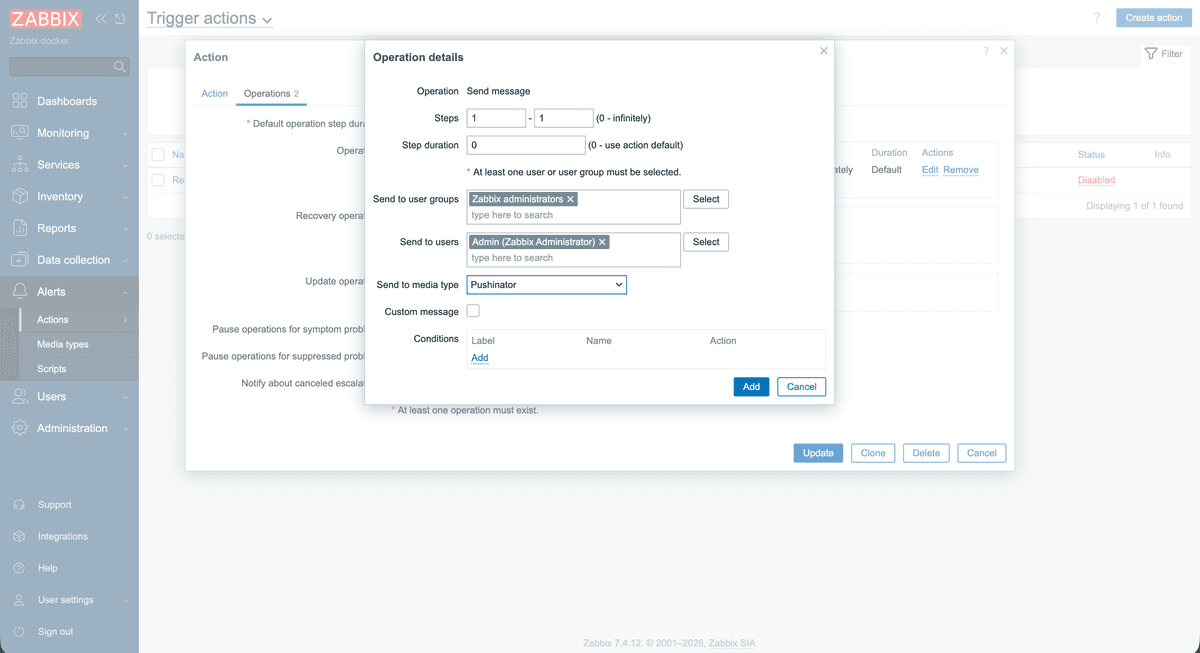Expand the Administration menu section
This screenshot has width=1200, height=653.
(125, 428)
